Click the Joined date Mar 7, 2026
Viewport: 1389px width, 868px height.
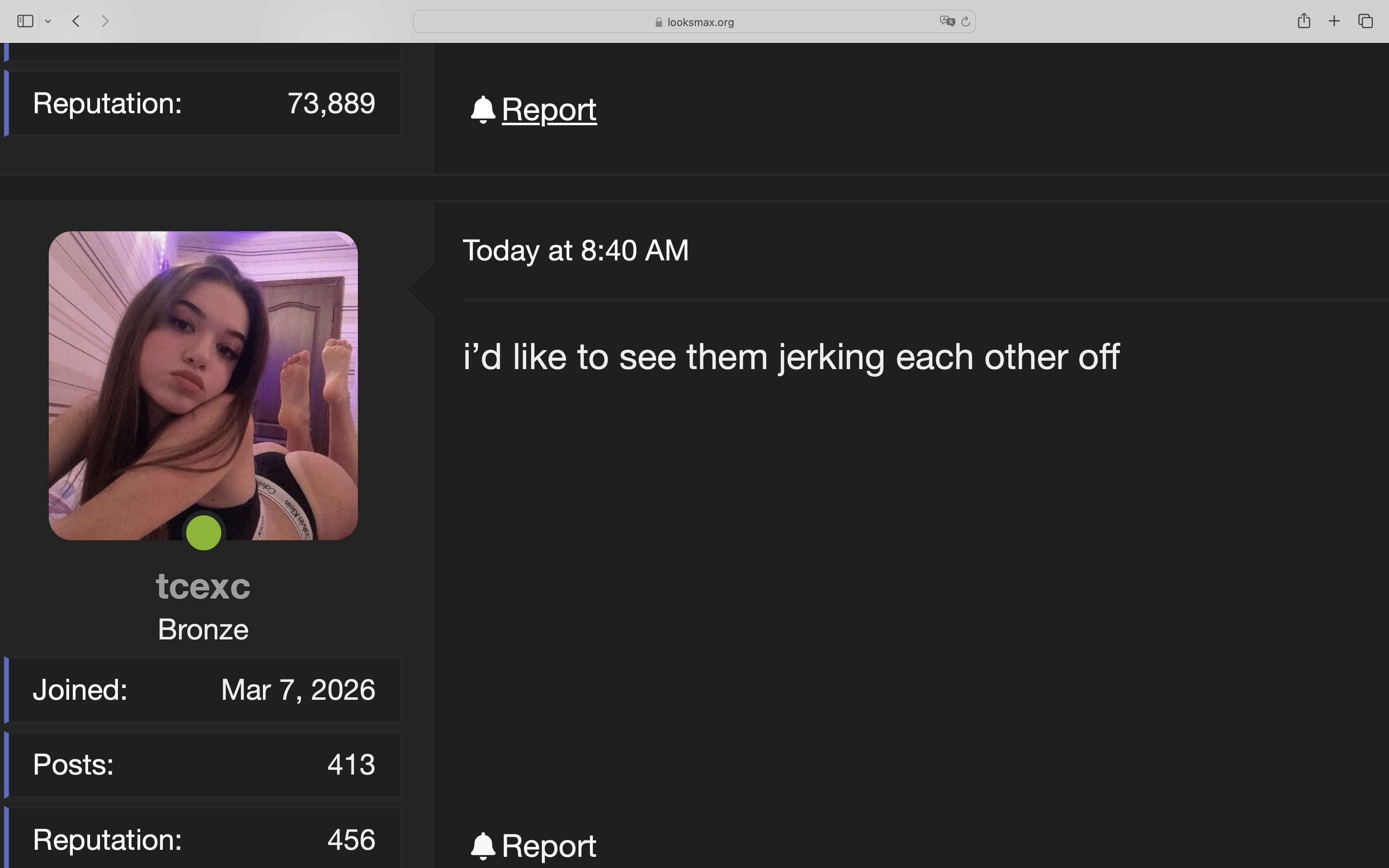(298, 689)
